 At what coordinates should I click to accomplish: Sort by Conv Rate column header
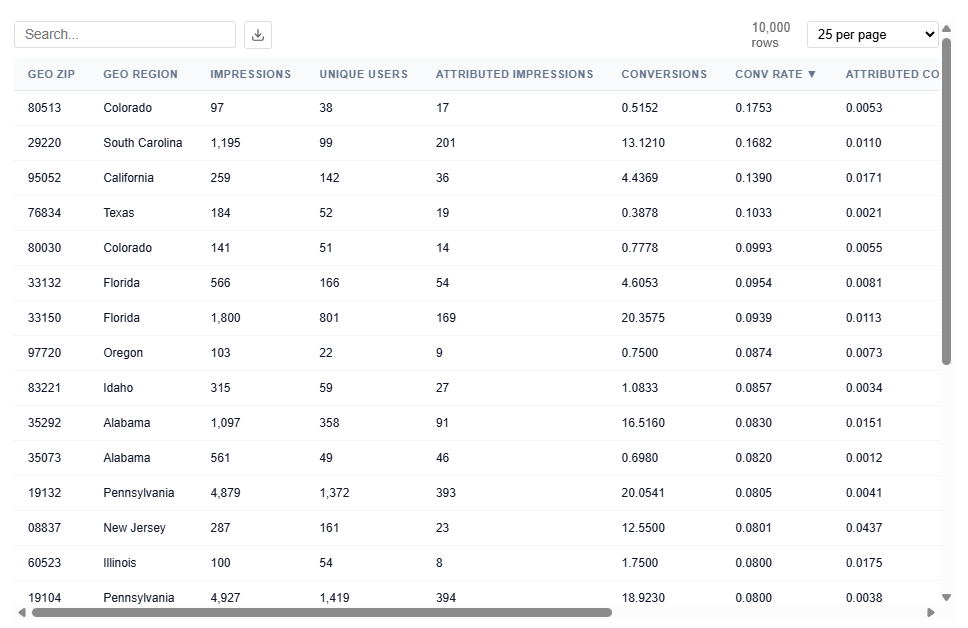tap(775, 74)
